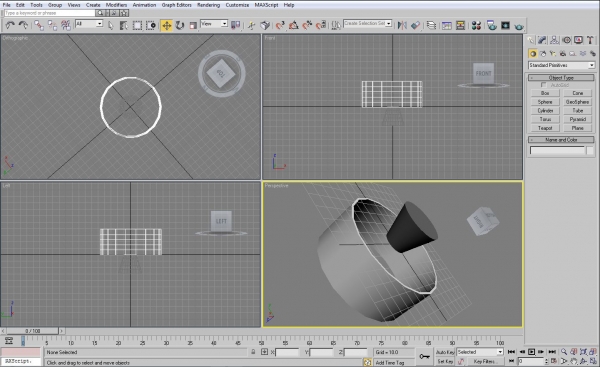This screenshot has height=367, width=600.
Task: Click the Align tool icon
Action: (415, 25)
